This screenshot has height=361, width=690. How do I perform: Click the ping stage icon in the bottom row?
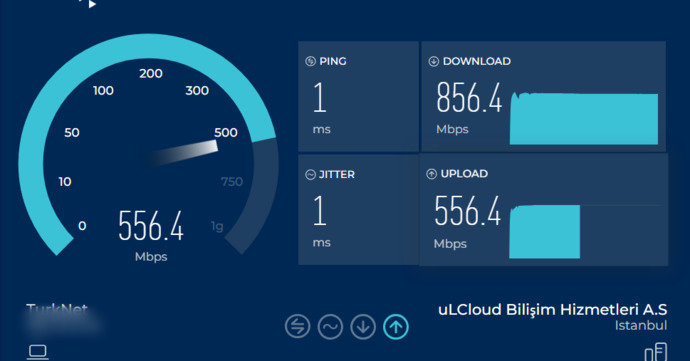click(297, 327)
